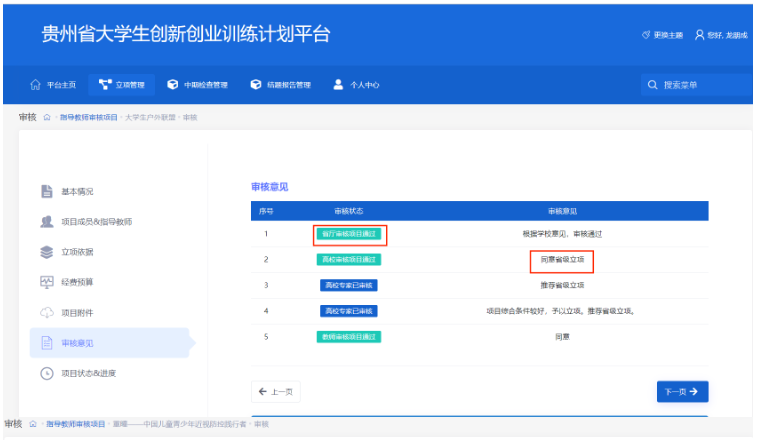Click the 项目附件 cloud icon

pyautogui.click(x=46, y=313)
